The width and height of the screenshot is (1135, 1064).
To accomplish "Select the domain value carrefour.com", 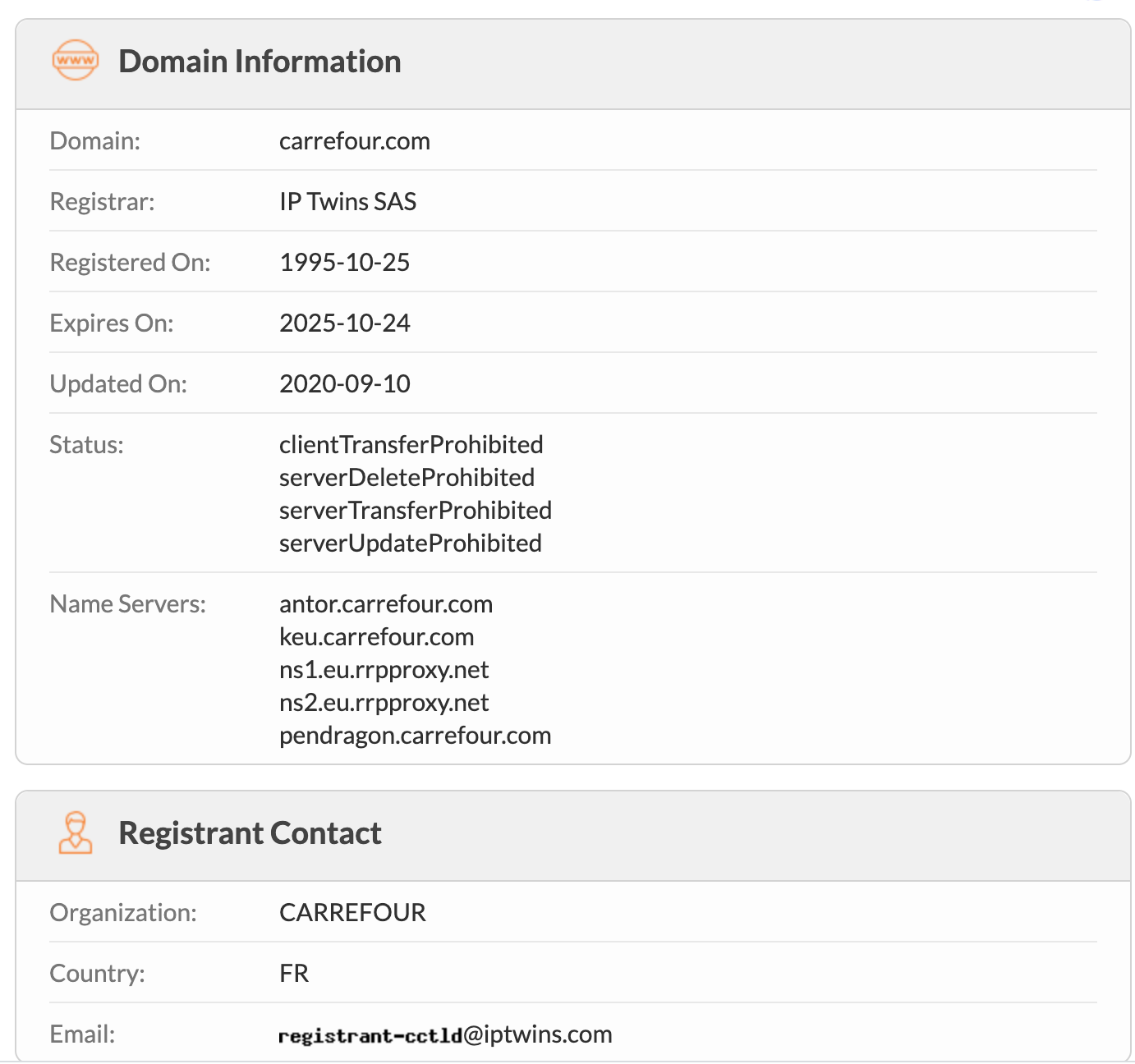I will click(x=355, y=141).
